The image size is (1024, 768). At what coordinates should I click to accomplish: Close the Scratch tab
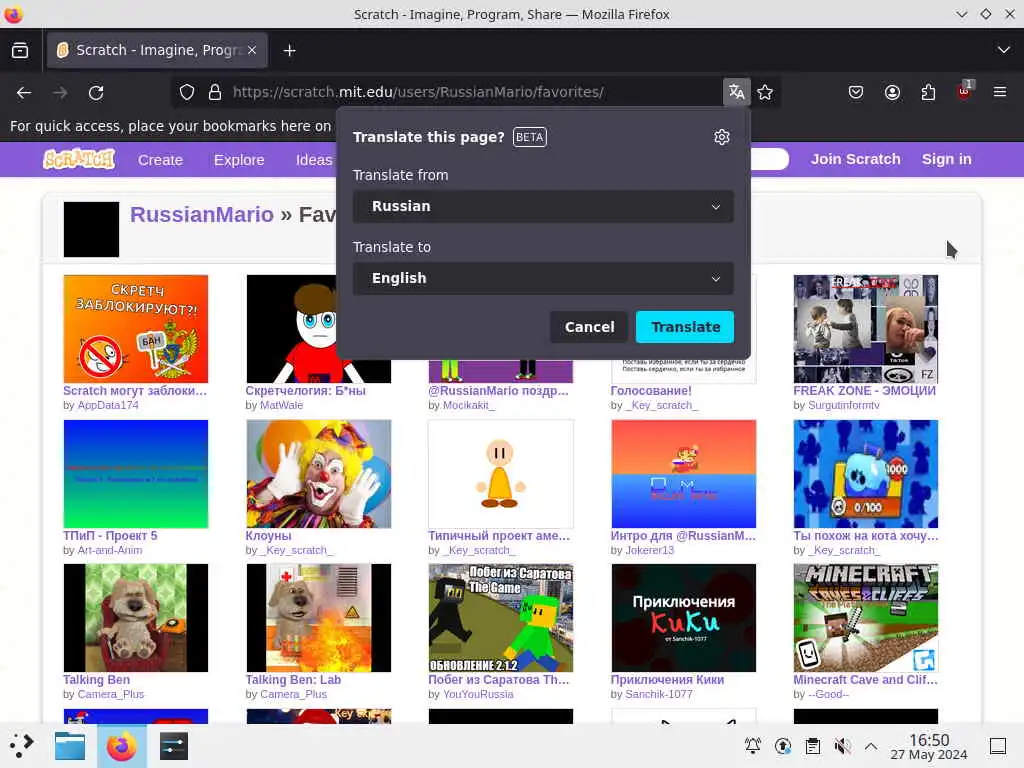[252, 50]
